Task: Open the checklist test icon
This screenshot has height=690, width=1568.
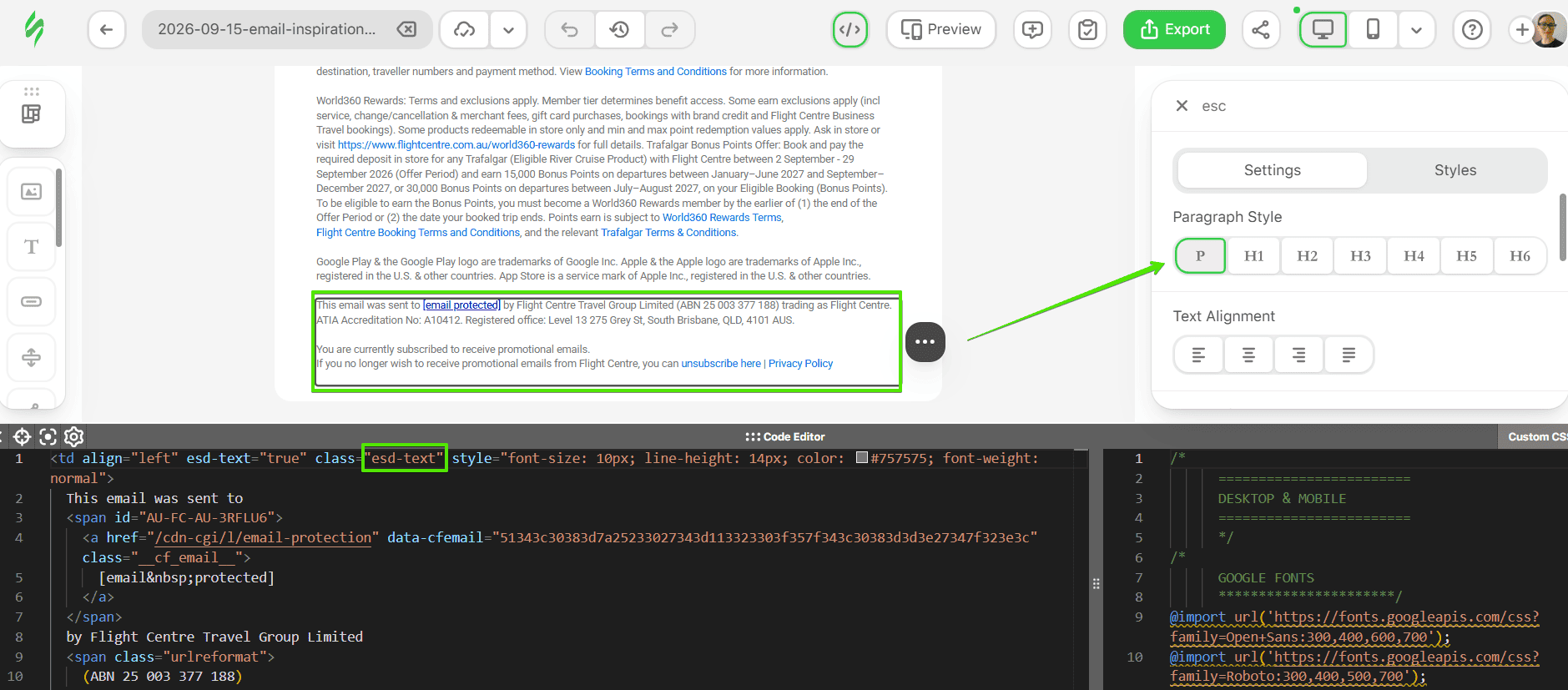Action: click(x=1087, y=30)
